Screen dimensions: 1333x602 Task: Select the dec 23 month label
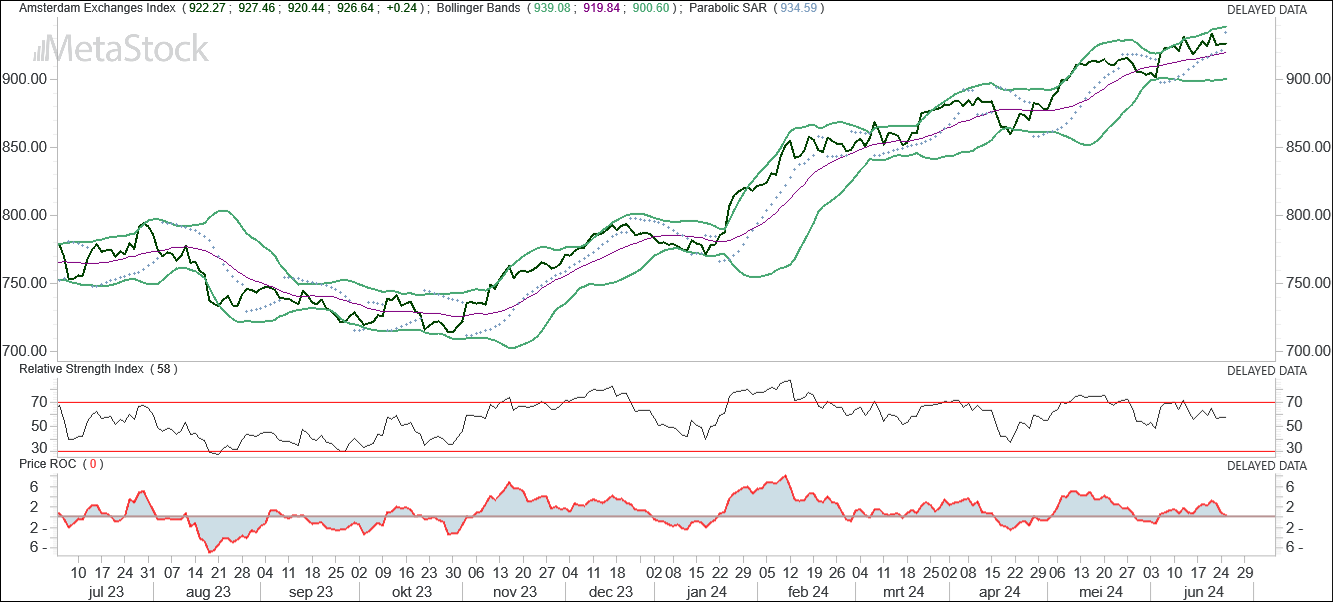point(610,592)
